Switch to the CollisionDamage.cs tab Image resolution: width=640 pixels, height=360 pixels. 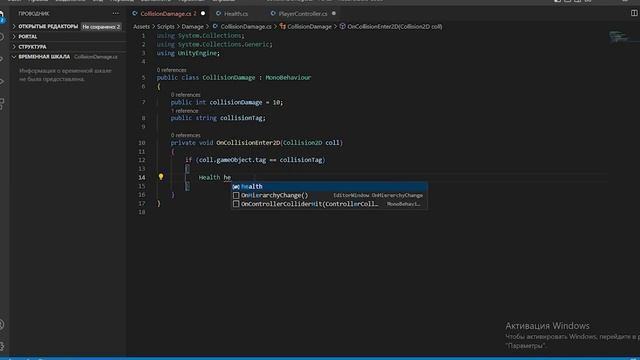(x=168, y=13)
